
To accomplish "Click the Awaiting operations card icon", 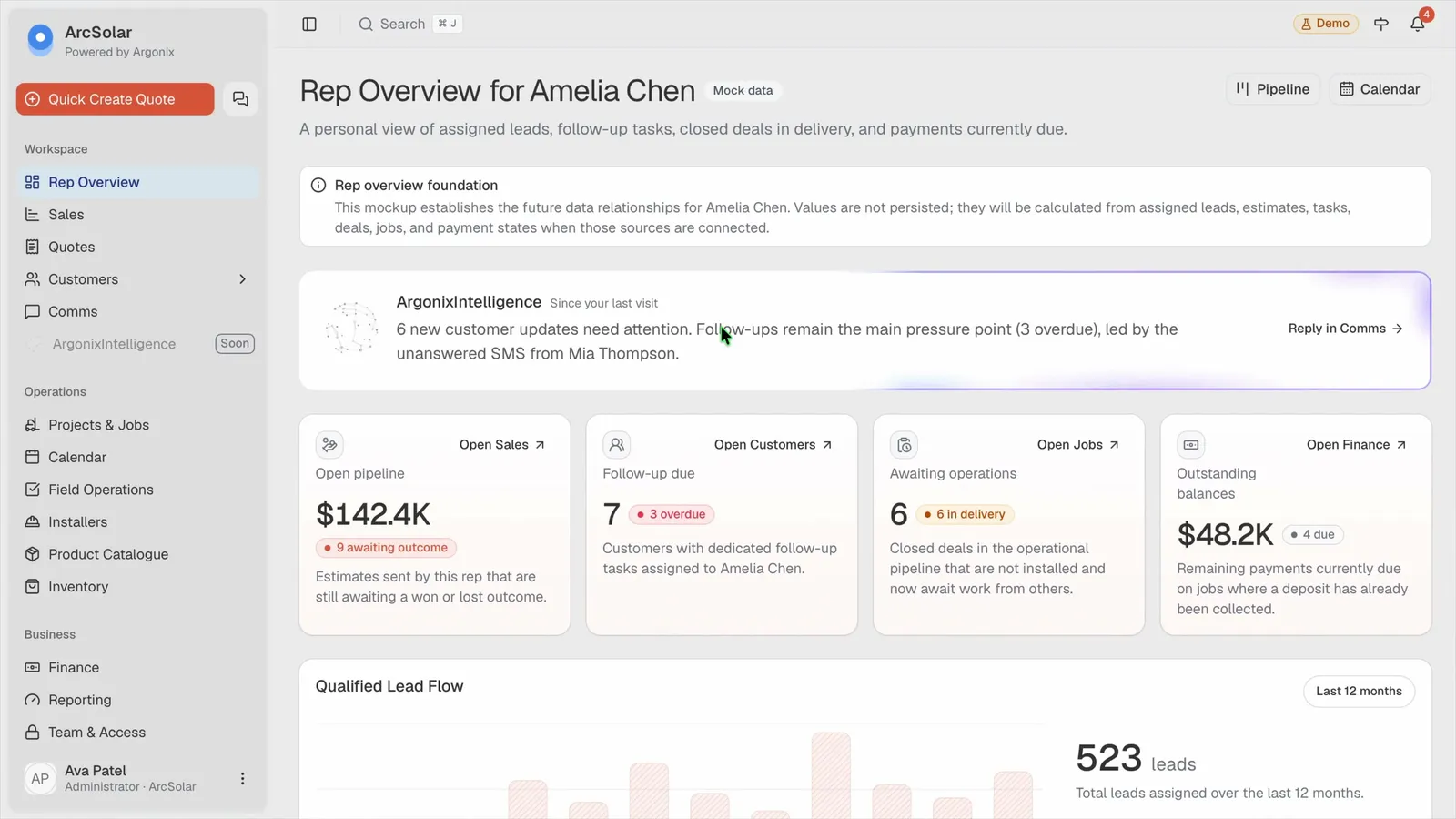I will 904,445.
